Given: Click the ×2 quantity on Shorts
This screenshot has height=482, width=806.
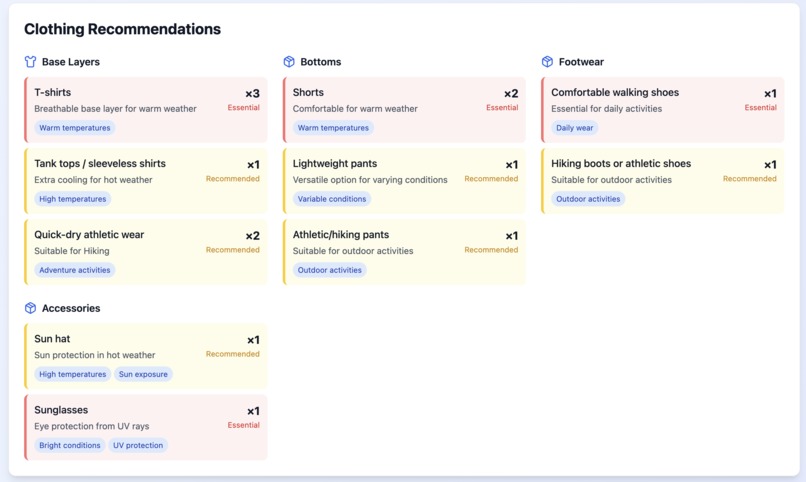Looking at the screenshot, I should (x=511, y=94).
